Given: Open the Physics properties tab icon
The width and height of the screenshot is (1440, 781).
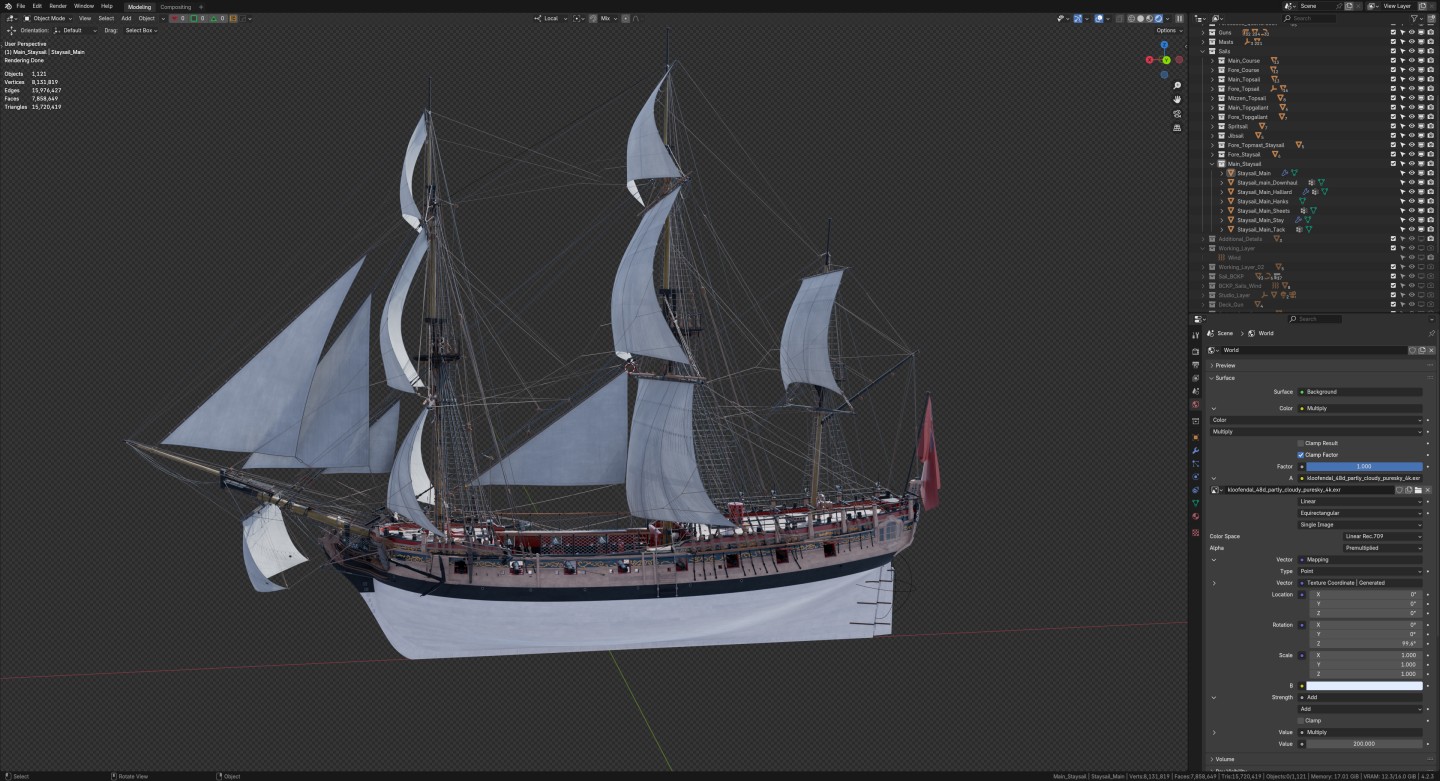Looking at the screenshot, I should (1195, 477).
